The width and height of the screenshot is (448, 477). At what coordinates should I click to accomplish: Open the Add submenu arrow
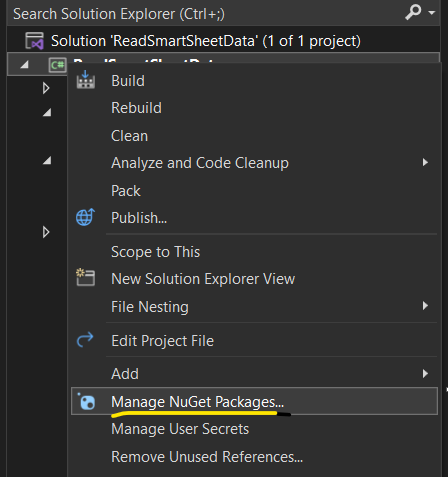coord(425,373)
